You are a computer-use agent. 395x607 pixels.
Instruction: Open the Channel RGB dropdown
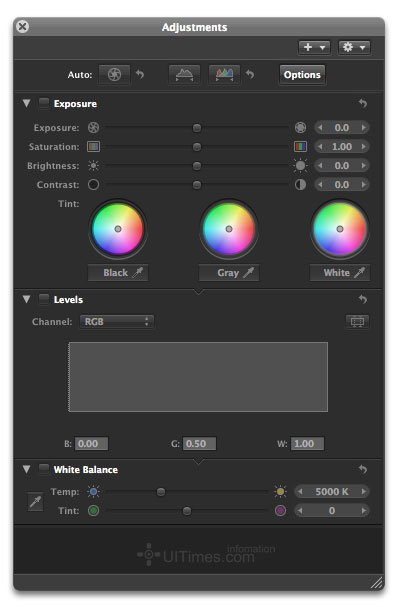pyautogui.click(x=117, y=321)
